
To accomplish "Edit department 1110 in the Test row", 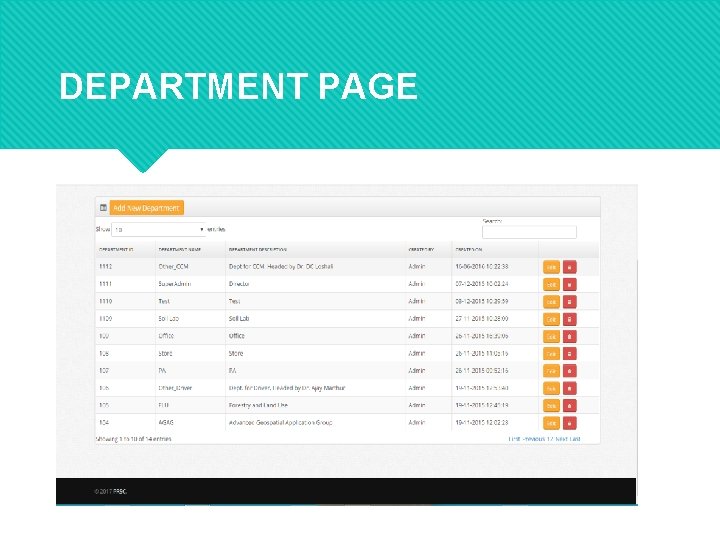I will tap(551, 302).
